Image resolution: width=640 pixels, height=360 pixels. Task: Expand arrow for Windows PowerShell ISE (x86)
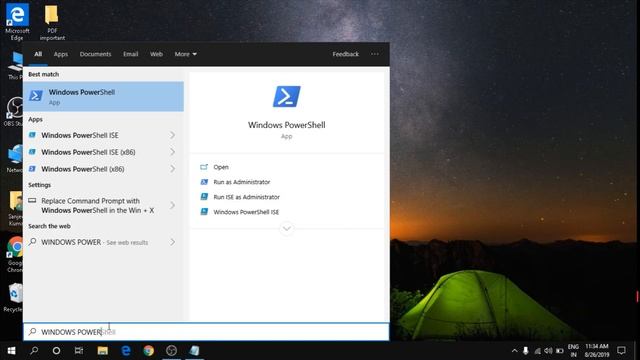tap(173, 152)
